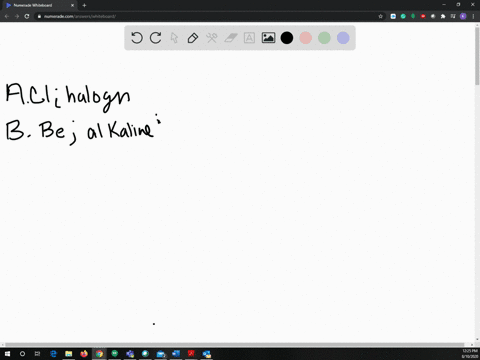Redo the whiteboard stroke
Image resolution: width=480 pixels, height=360 pixels.
tap(155, 38)
